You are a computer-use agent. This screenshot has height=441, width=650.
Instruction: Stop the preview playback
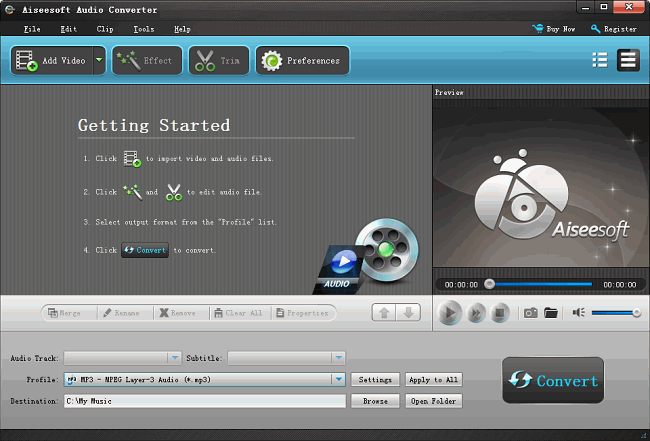[x=500, y=313]
